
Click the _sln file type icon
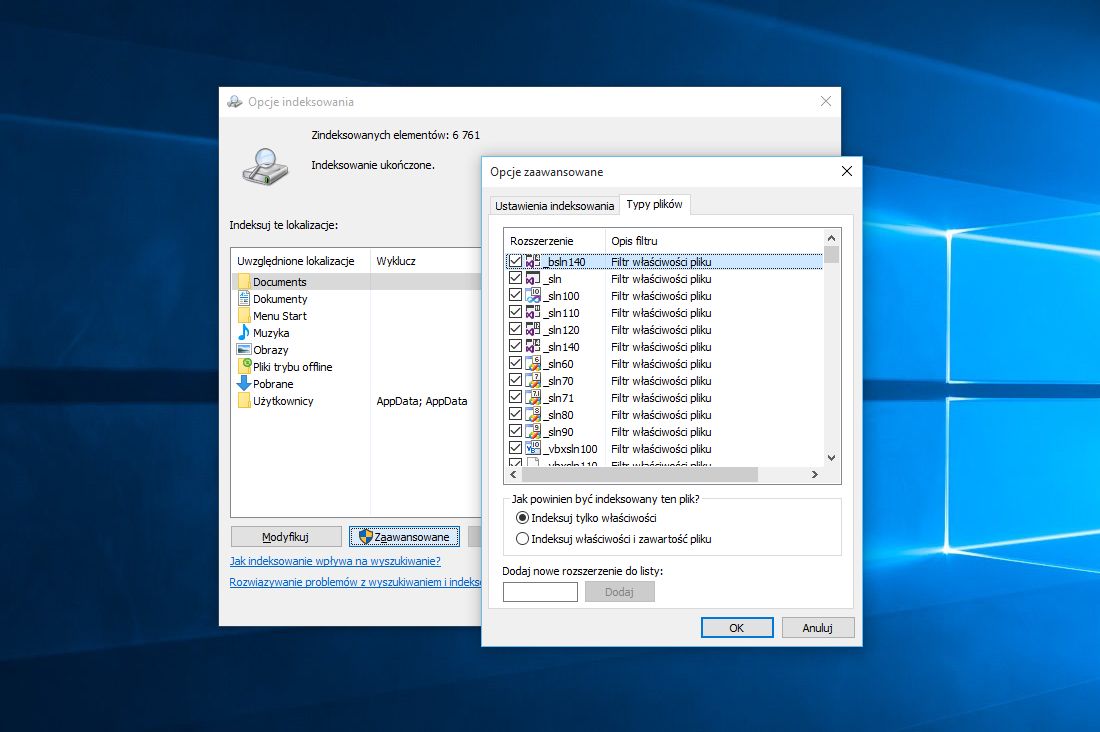coord(533,278)
